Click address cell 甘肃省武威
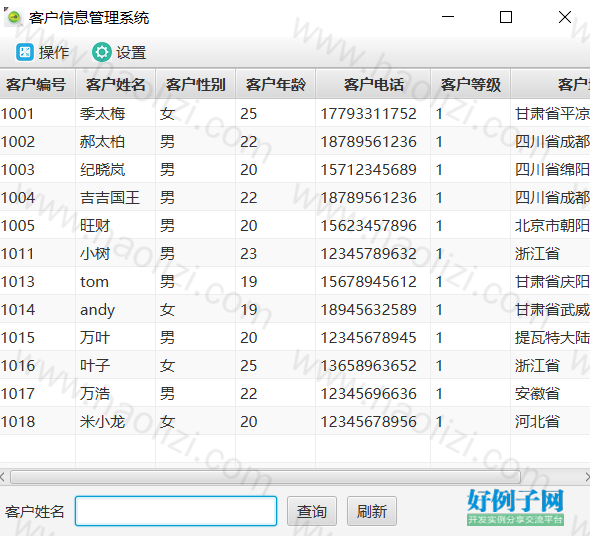This screenshot has width=590, height=536. (x=550, y=309)
